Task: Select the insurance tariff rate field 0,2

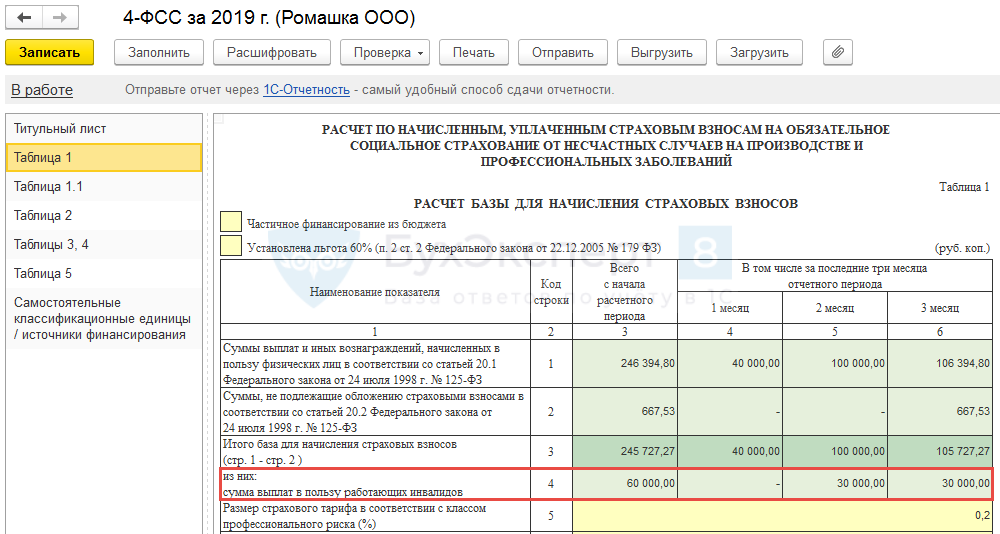Action: tap(784, 517)
